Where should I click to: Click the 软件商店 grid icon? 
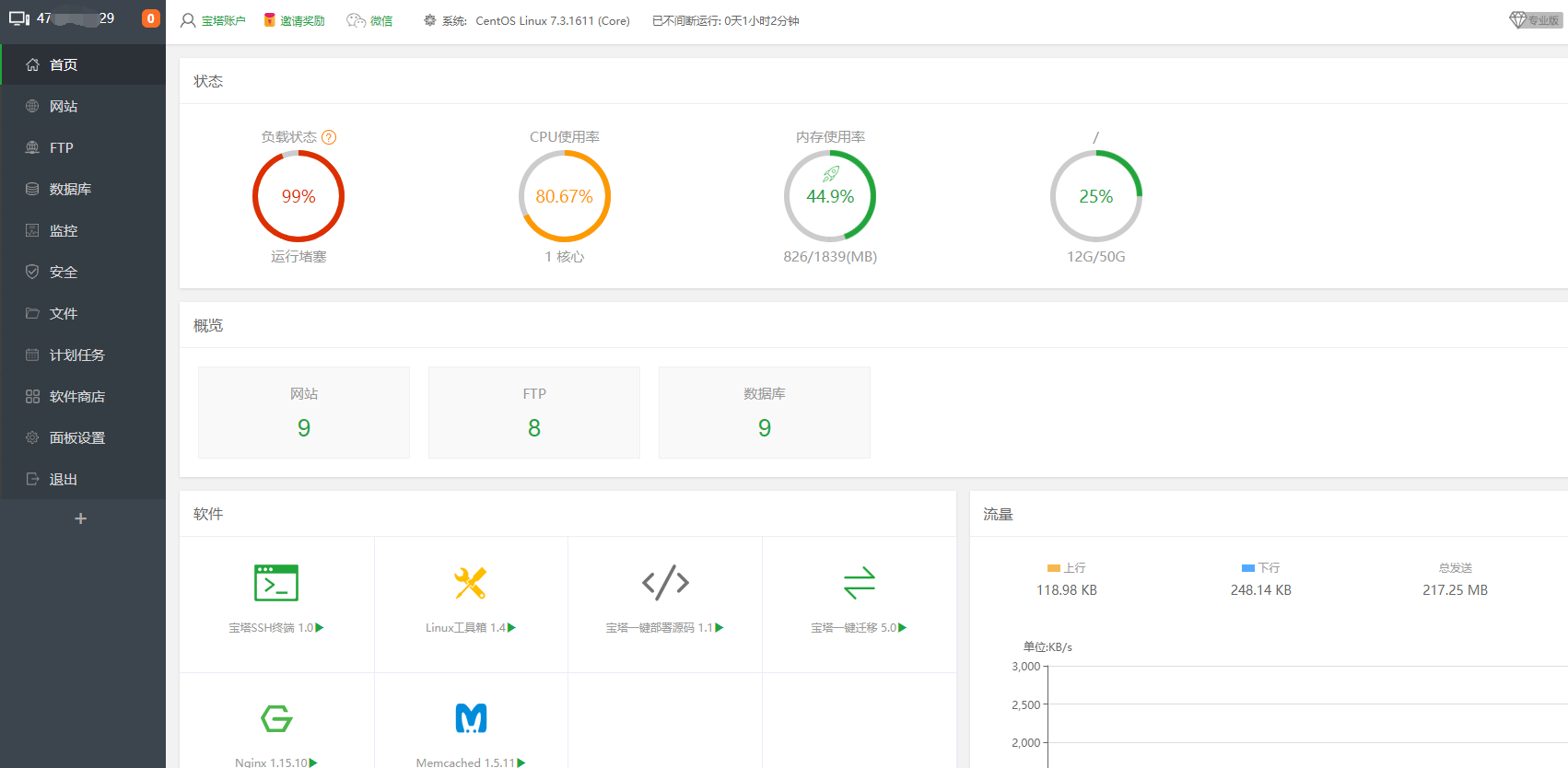(x=32, y=396)
